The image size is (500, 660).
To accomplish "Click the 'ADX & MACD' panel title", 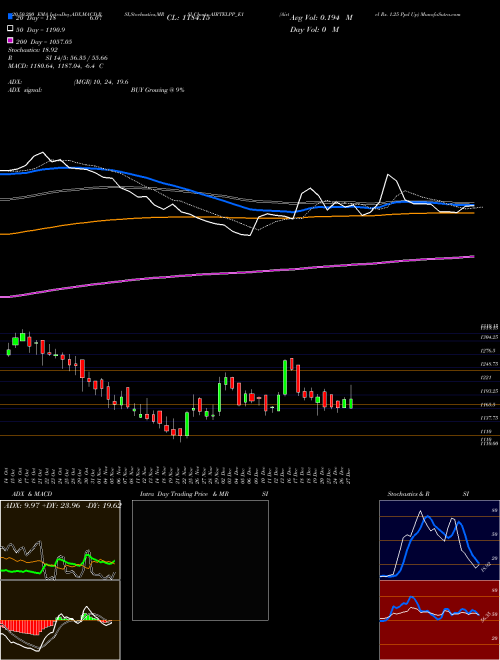I will [32, 494].
